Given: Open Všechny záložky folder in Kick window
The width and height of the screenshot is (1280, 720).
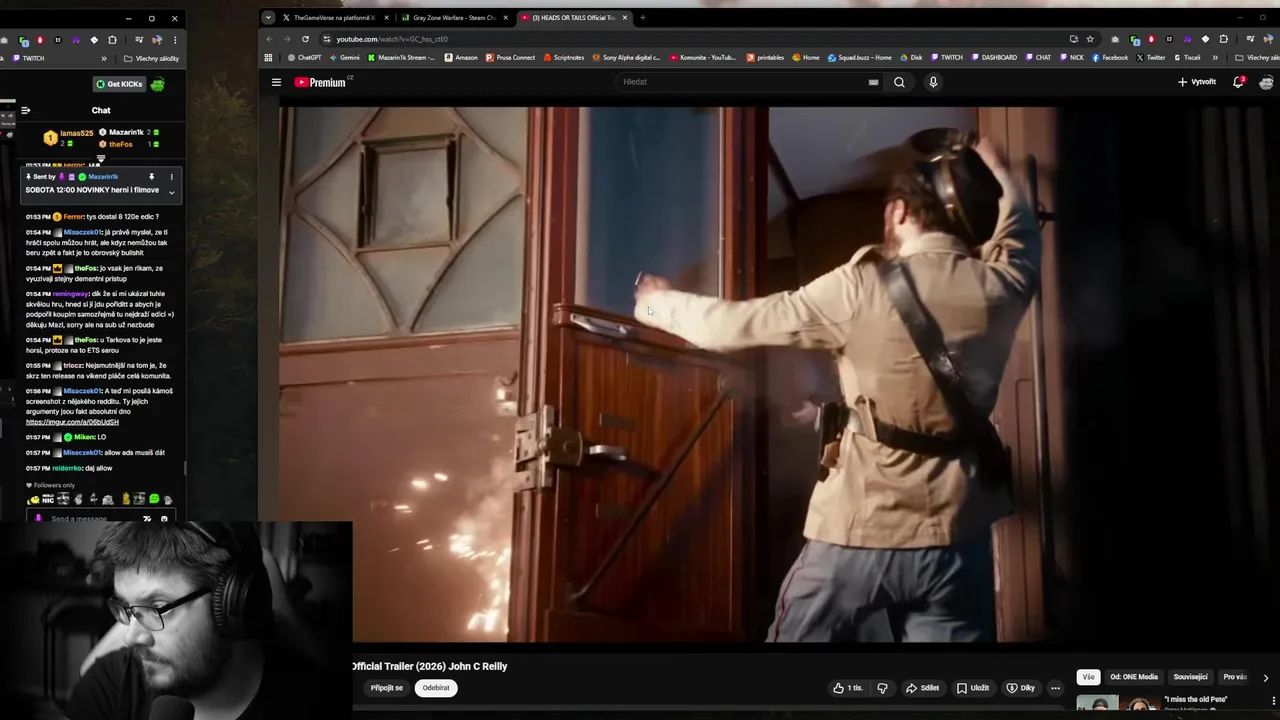Looking at the screenshot, I should (151, 59).
